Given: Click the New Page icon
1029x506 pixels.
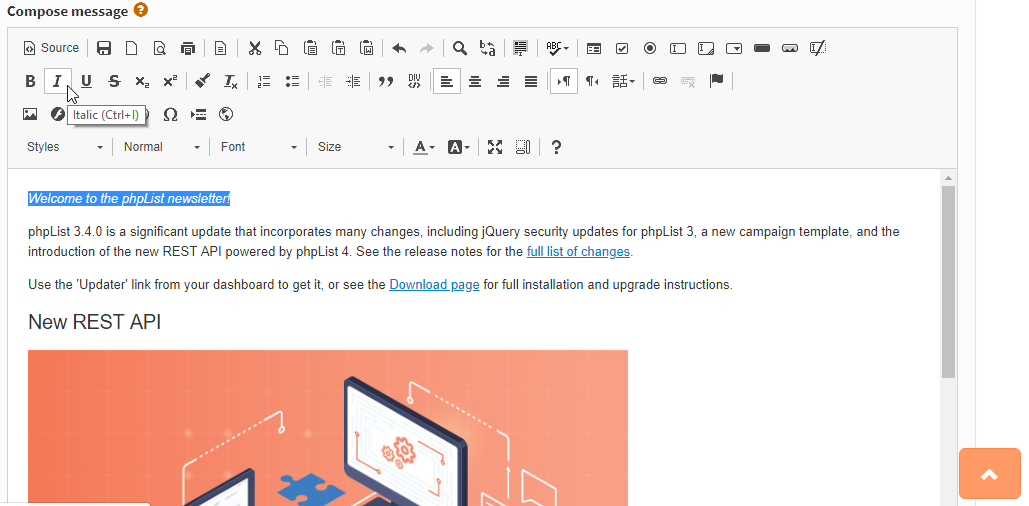Looking at the screenshot, I should 132,48.
